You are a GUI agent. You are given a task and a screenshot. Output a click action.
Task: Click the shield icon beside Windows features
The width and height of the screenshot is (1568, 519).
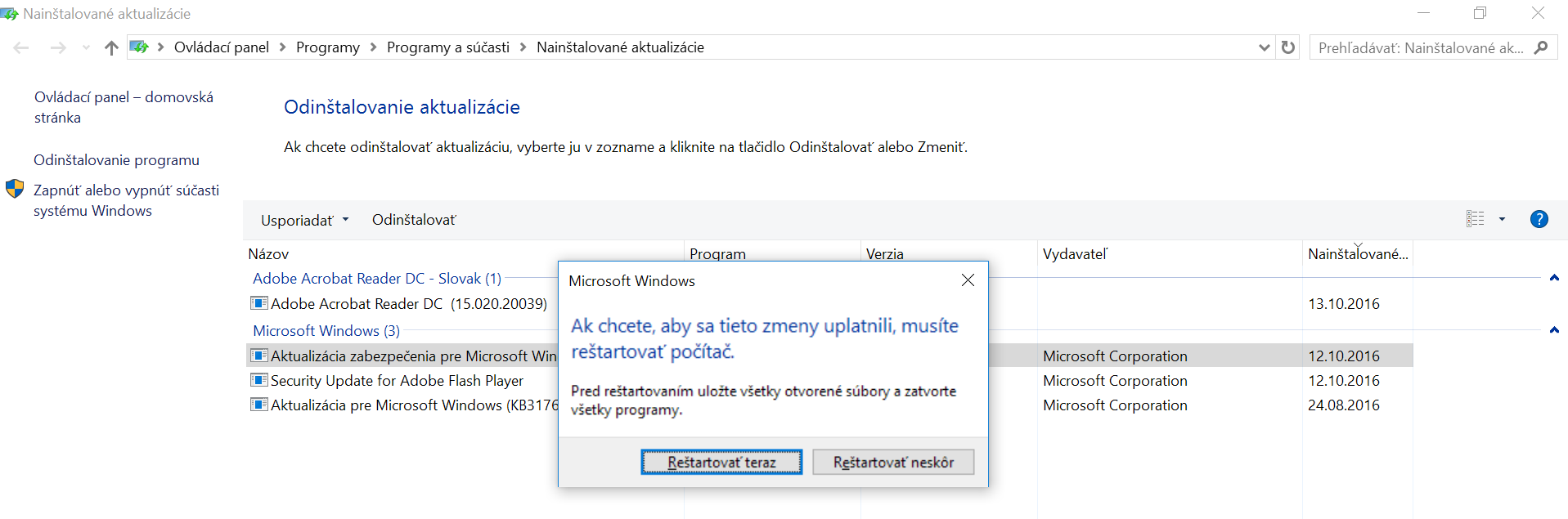pos(15,190)
